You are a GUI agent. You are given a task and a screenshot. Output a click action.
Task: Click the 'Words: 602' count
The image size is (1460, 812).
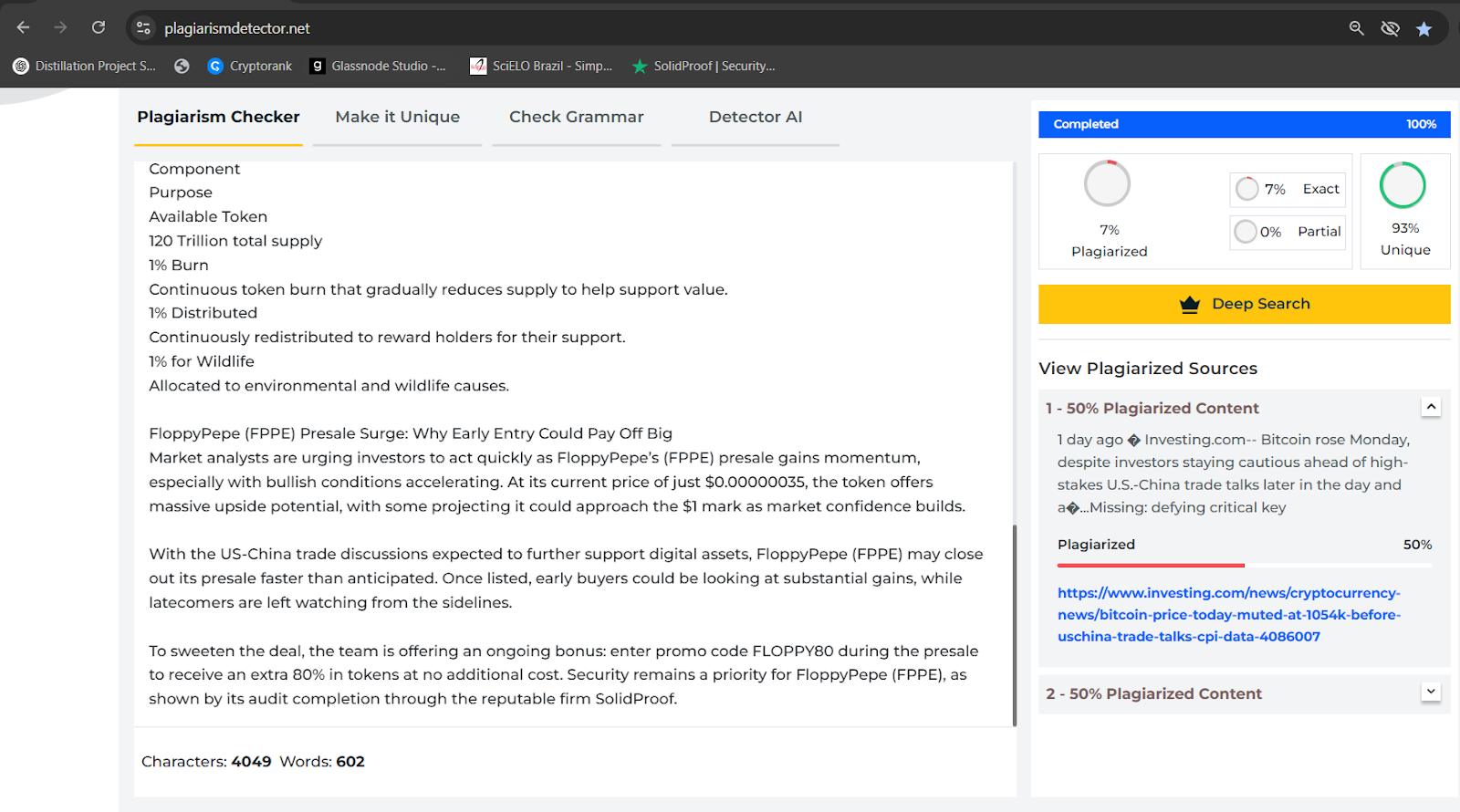tap(322, 762)
